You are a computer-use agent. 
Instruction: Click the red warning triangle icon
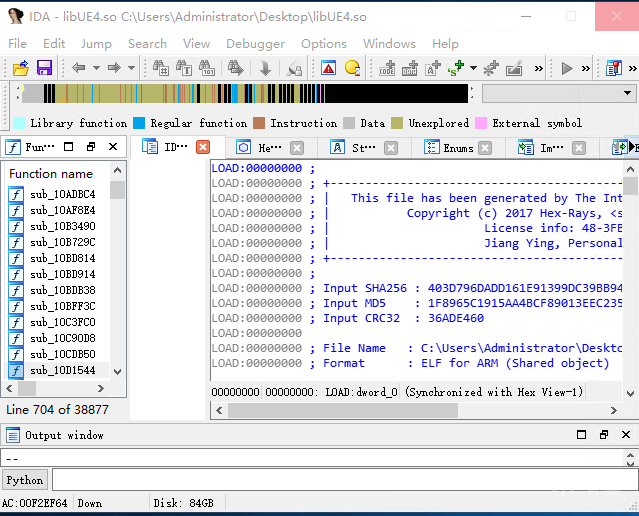pos(328,68)
